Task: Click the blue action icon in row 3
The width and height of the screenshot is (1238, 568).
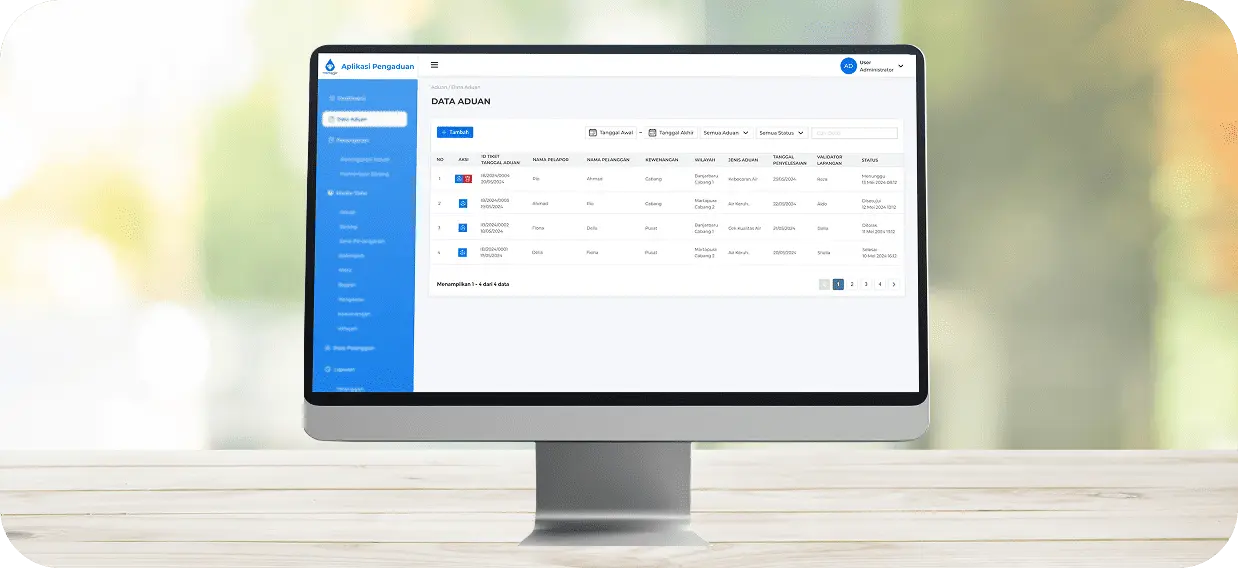Action: [463, 228]
